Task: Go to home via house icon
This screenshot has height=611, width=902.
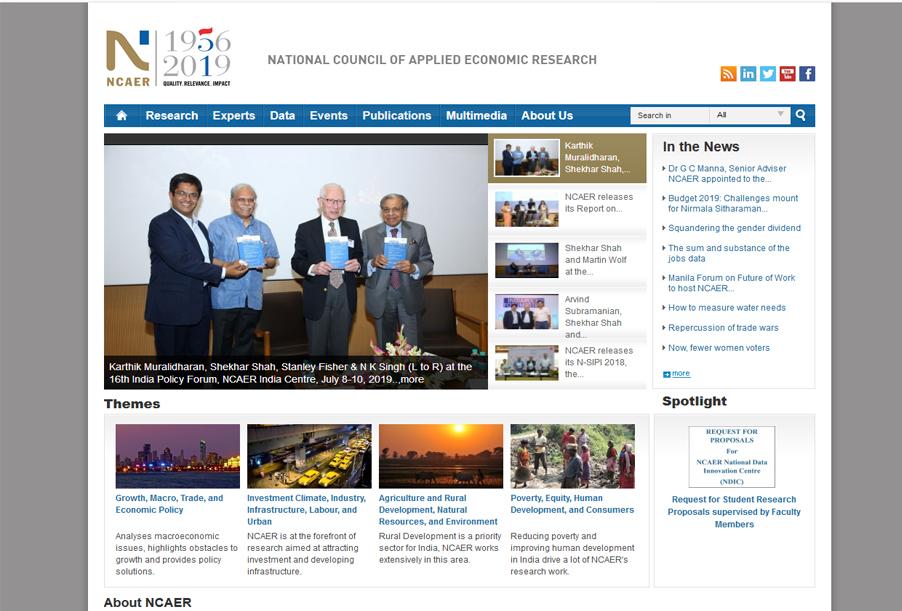Action: click(121, 116)
